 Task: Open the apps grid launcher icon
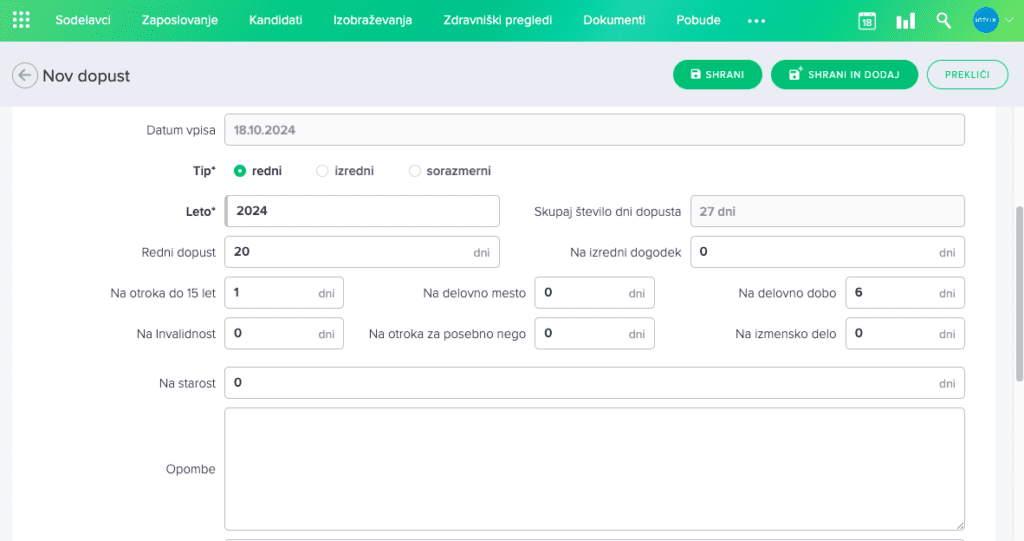click(20, 20)
